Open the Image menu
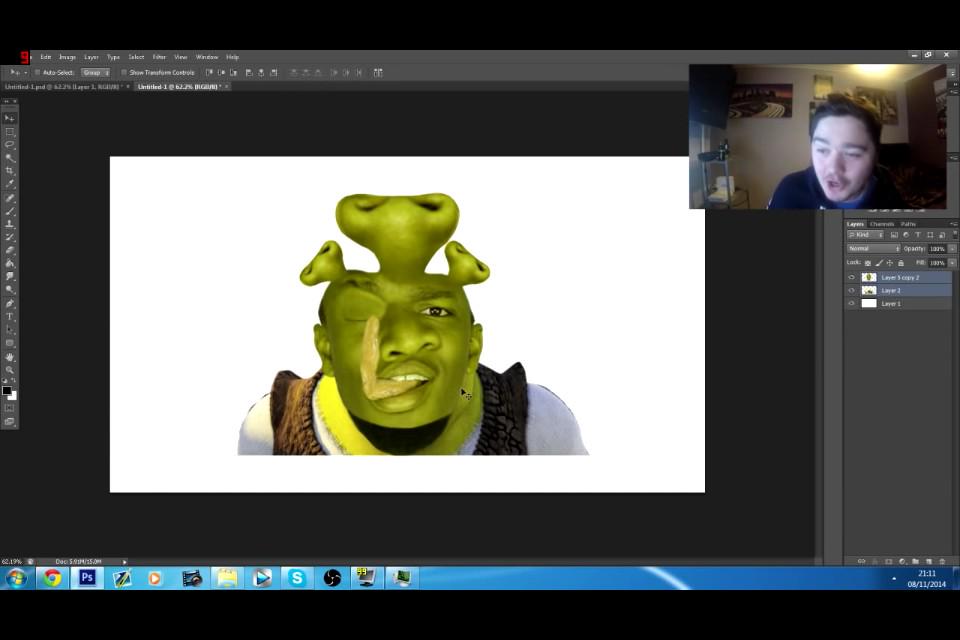This screenshot has width=960, height=640. pos(67,57)
